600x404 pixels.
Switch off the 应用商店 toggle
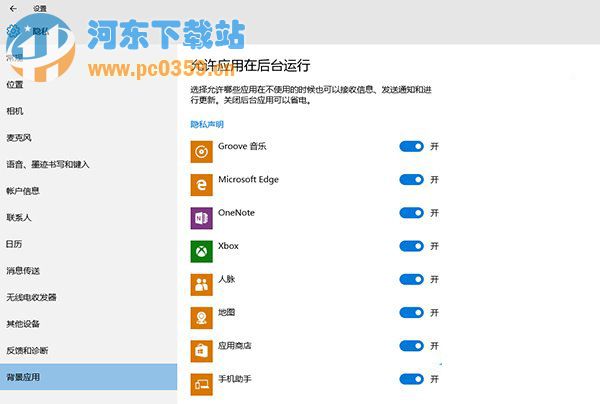coord(411,346)
